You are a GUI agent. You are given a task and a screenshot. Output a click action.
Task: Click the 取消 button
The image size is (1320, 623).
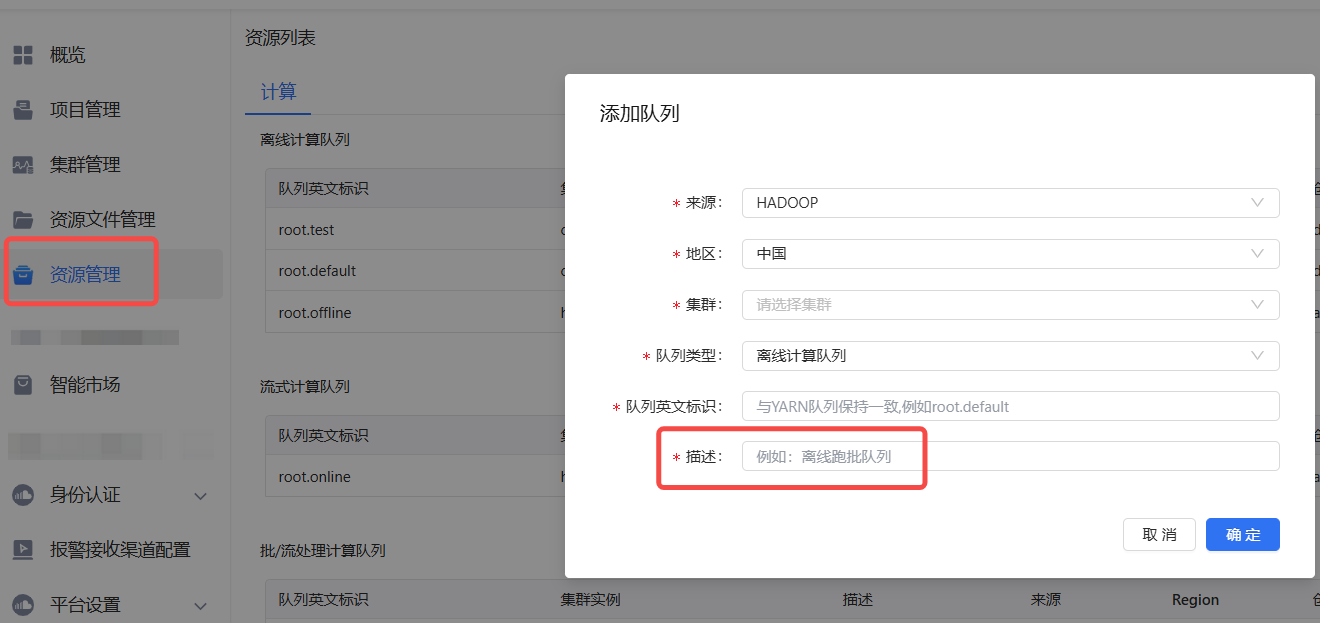[x=1159, y=535]
